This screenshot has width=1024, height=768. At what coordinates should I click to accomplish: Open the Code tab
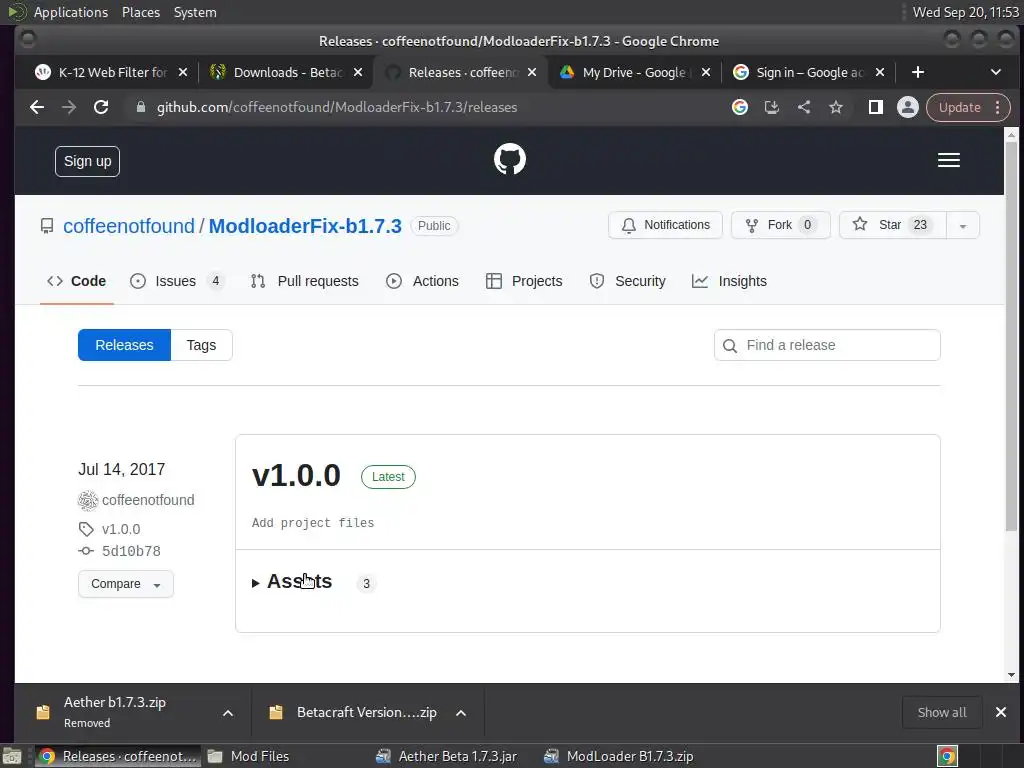click(76, 281)
